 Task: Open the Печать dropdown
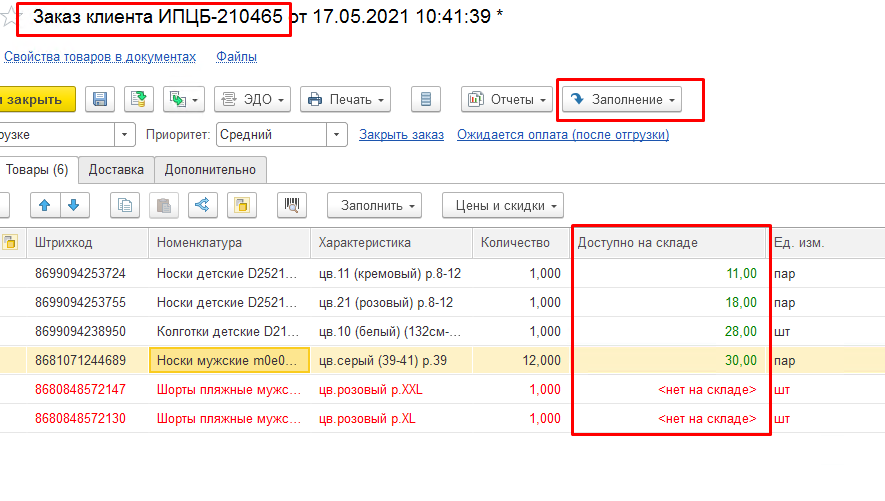click(346, 99)
